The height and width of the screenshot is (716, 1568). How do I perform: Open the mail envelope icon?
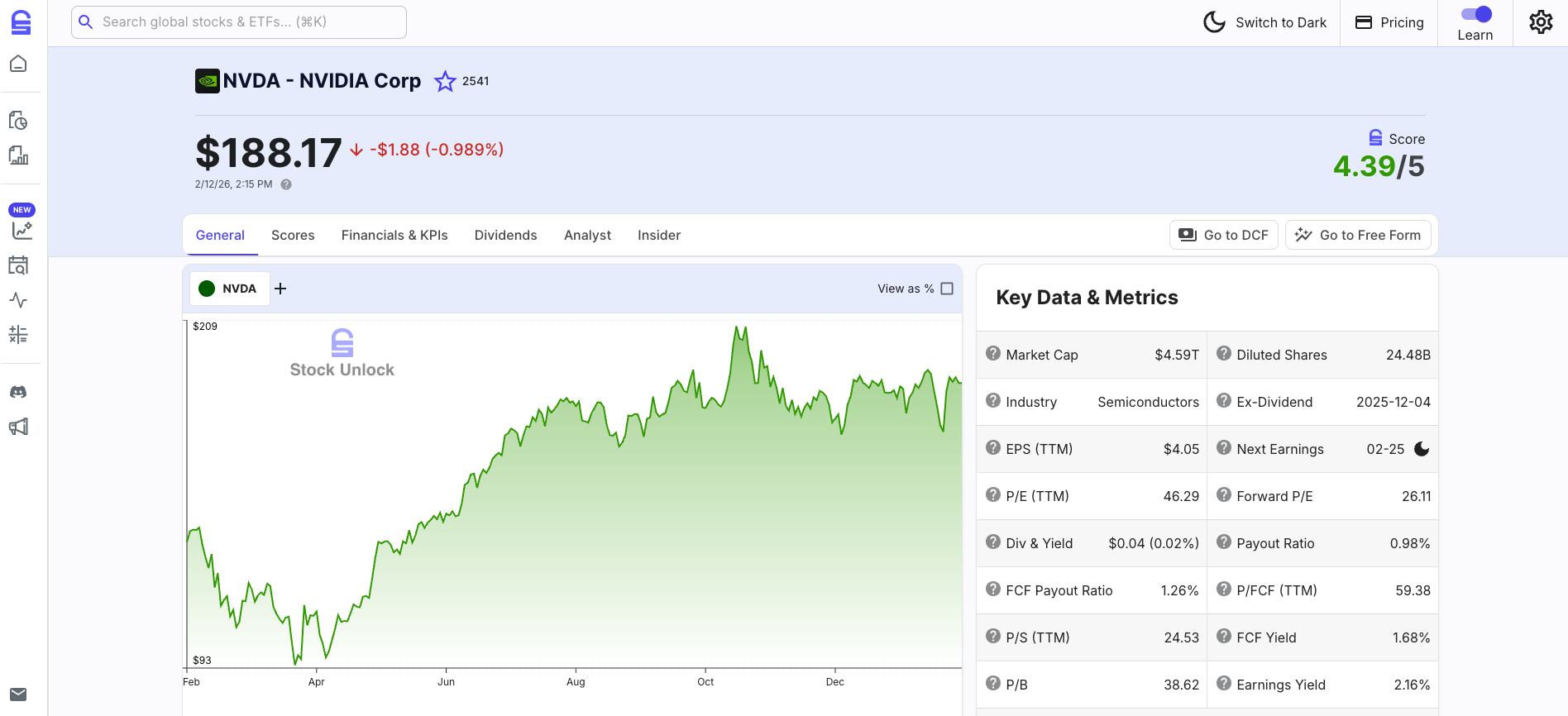point(18,695)
